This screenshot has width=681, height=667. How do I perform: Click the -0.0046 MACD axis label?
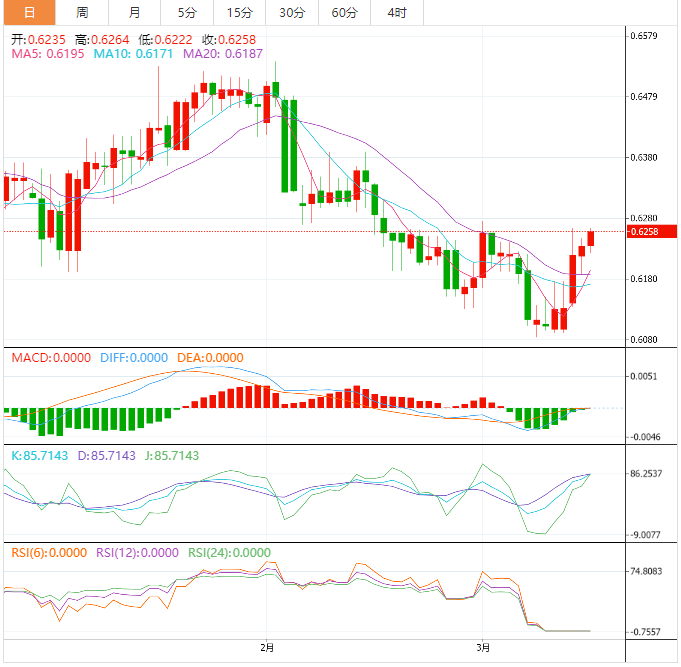tap(645, 437)
